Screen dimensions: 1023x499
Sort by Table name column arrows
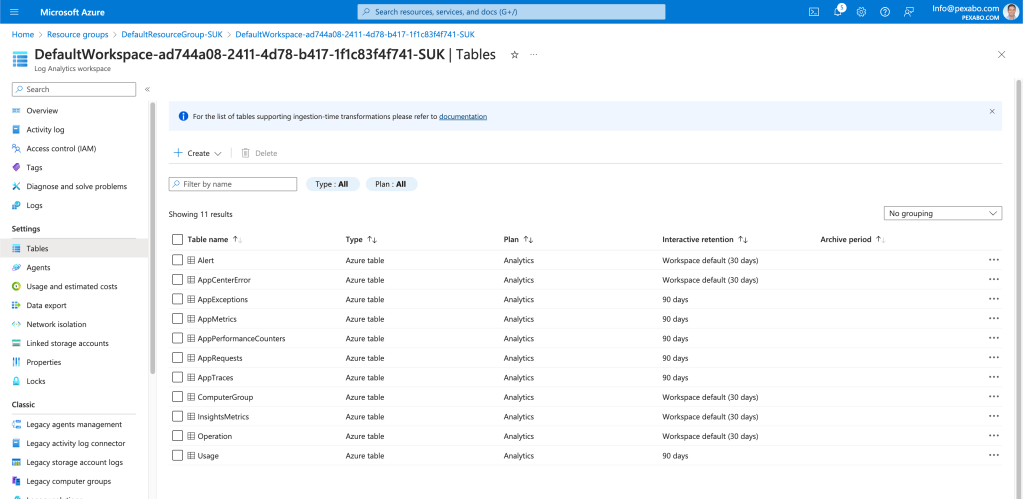[x=237, y=239]
